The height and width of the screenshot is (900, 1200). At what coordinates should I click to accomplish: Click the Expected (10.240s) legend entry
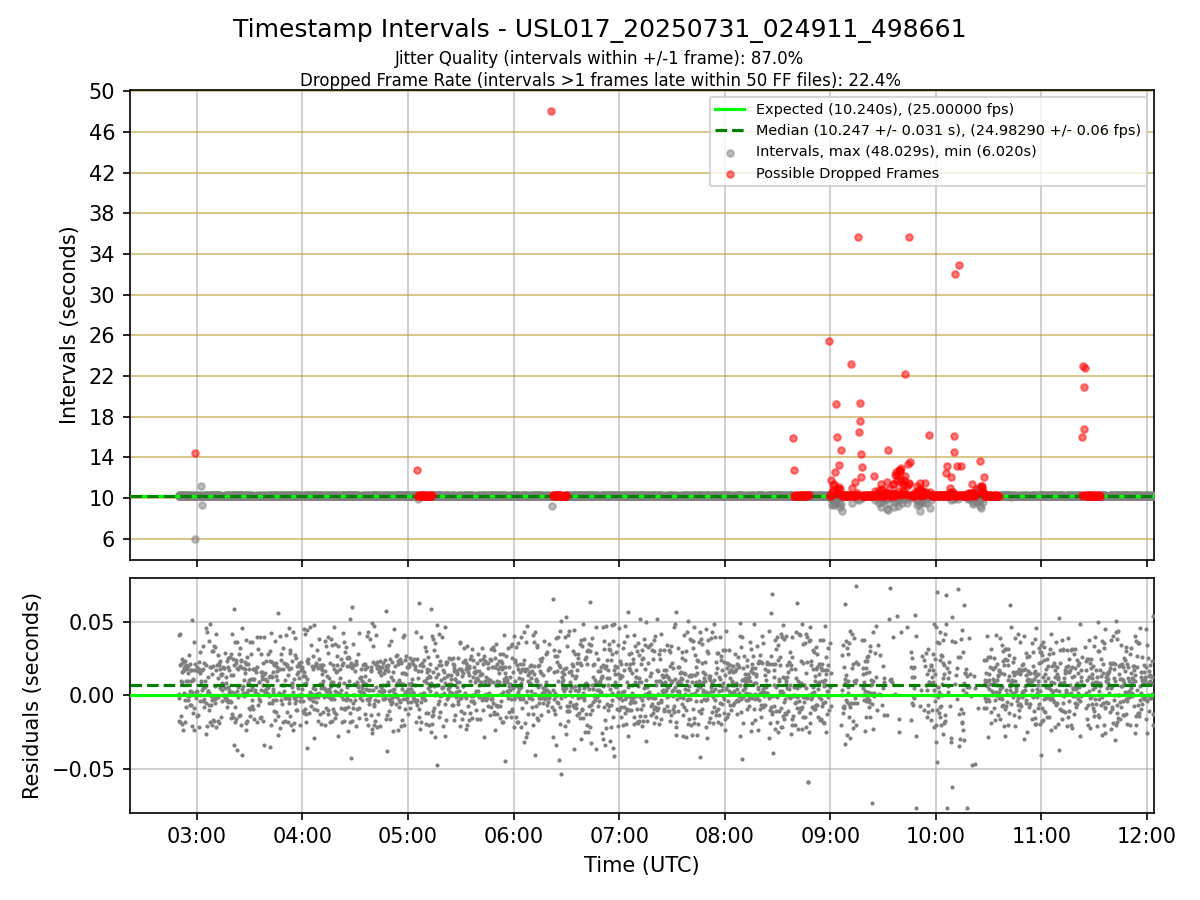click(885, 109)
